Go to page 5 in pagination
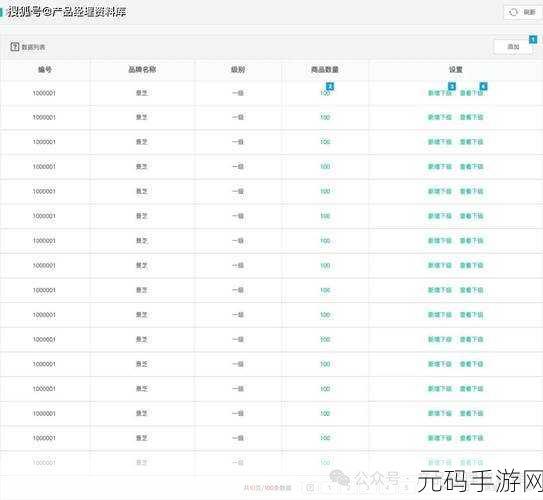543x500 pixels. 406,488
